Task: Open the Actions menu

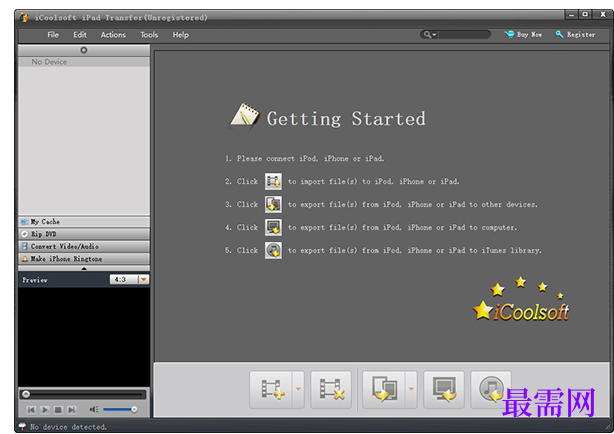Action: (x=113, y=35)
